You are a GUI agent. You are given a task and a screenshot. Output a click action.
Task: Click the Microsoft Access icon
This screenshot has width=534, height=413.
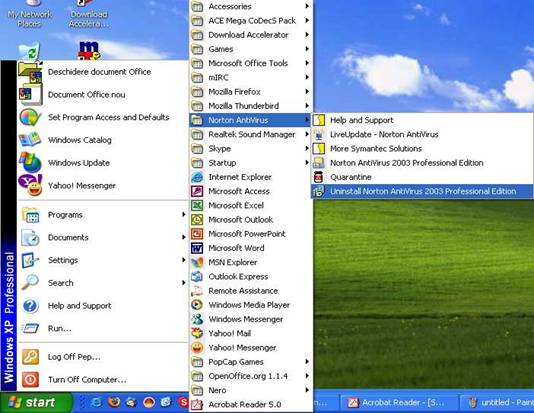pyautogui.click(x=197, y=191)
